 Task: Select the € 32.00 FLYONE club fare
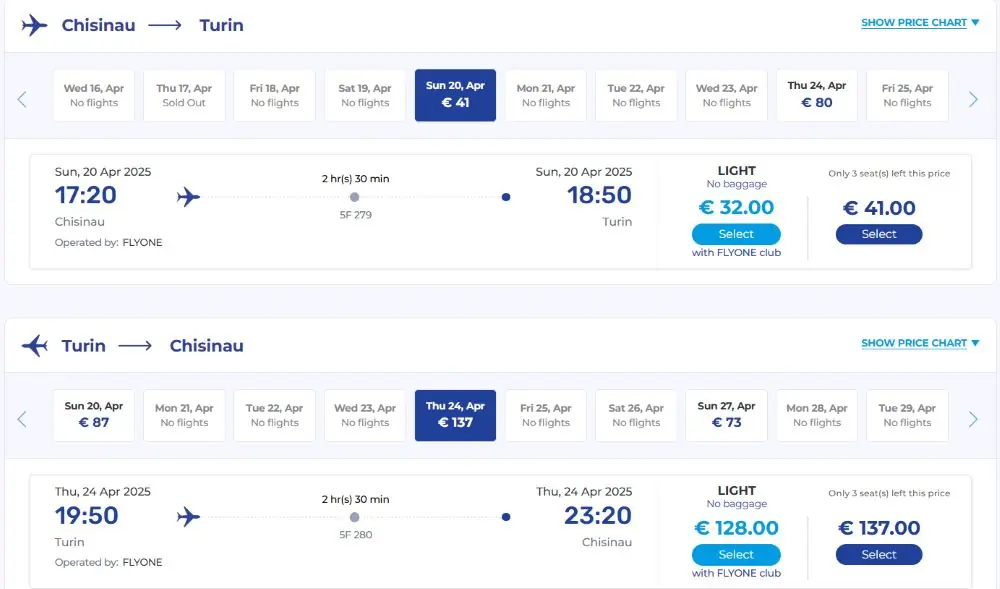[736, 234]
